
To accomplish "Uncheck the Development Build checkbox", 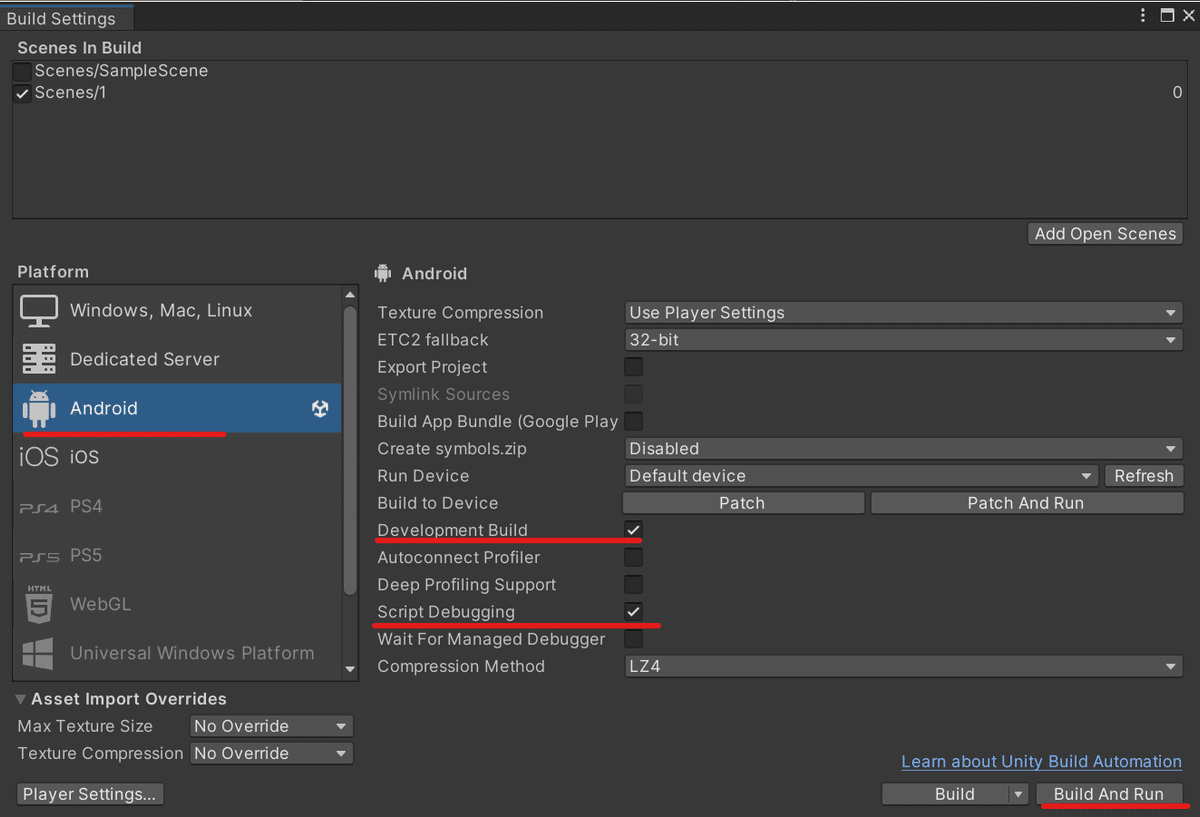I will [x=633, y=530].
